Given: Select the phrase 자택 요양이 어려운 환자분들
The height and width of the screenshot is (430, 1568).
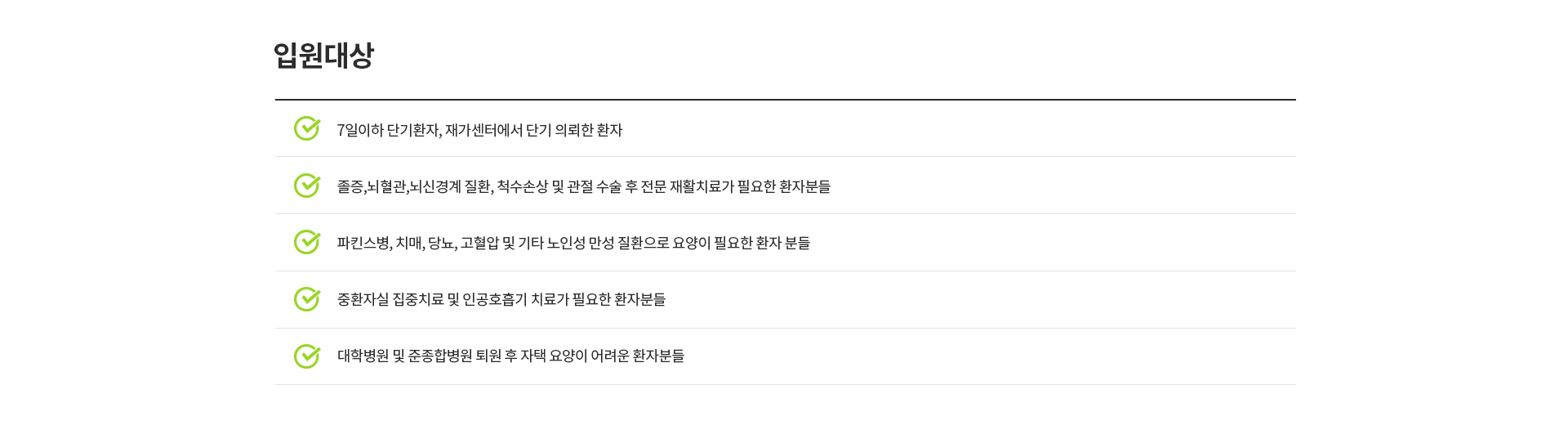Looking at the screenshot, I should [x=603, y=356].
